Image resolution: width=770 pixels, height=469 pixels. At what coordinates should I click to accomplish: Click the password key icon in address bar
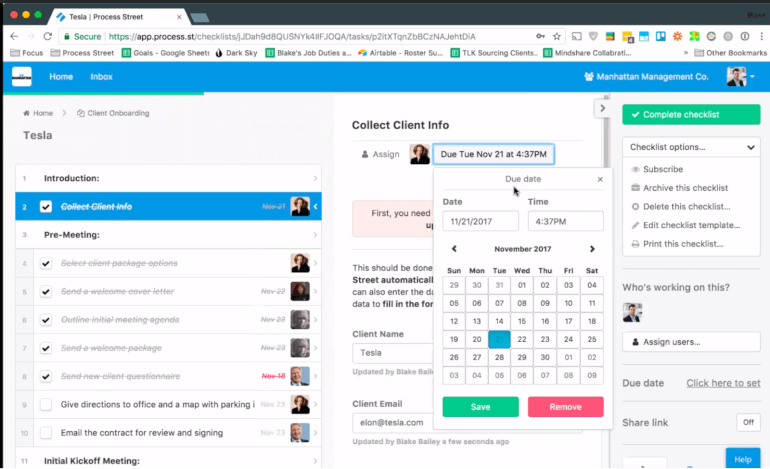click(540, 36)
